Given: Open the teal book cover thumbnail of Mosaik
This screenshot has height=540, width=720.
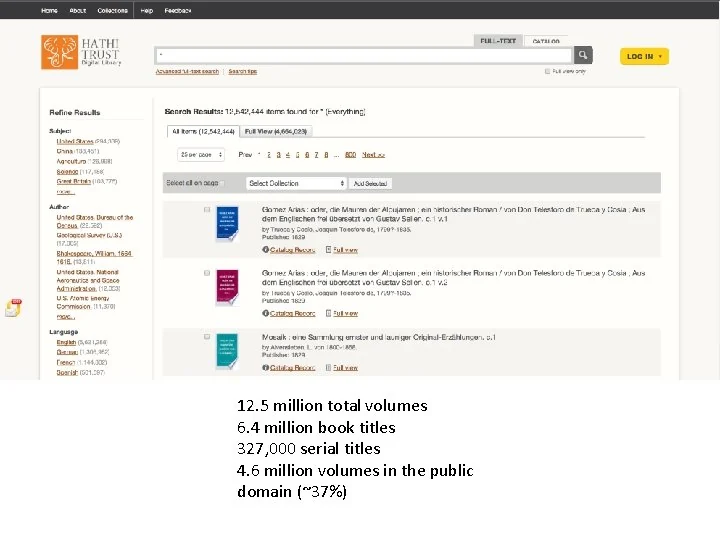Looking at the screenshot, I should click(x=227, y=351).
